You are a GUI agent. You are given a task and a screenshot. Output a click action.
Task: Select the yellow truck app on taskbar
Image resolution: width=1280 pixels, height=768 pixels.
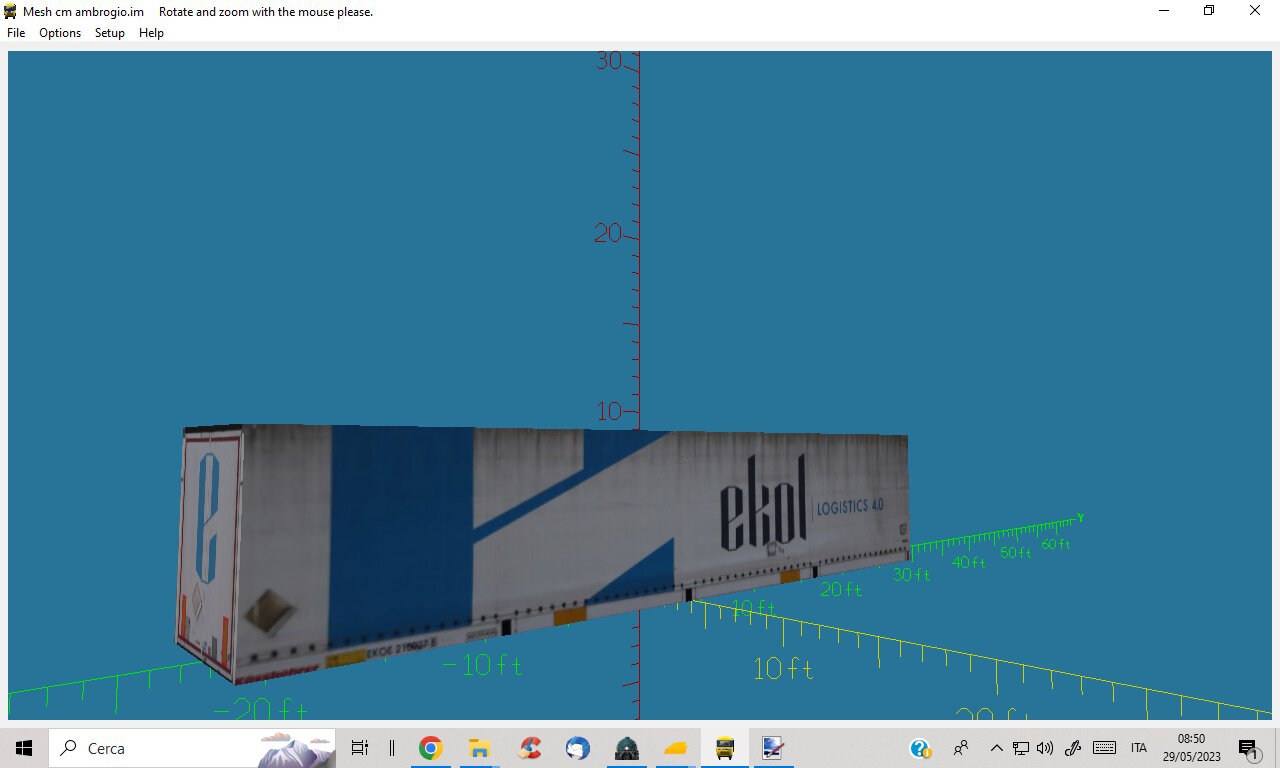tap(725, 748)
